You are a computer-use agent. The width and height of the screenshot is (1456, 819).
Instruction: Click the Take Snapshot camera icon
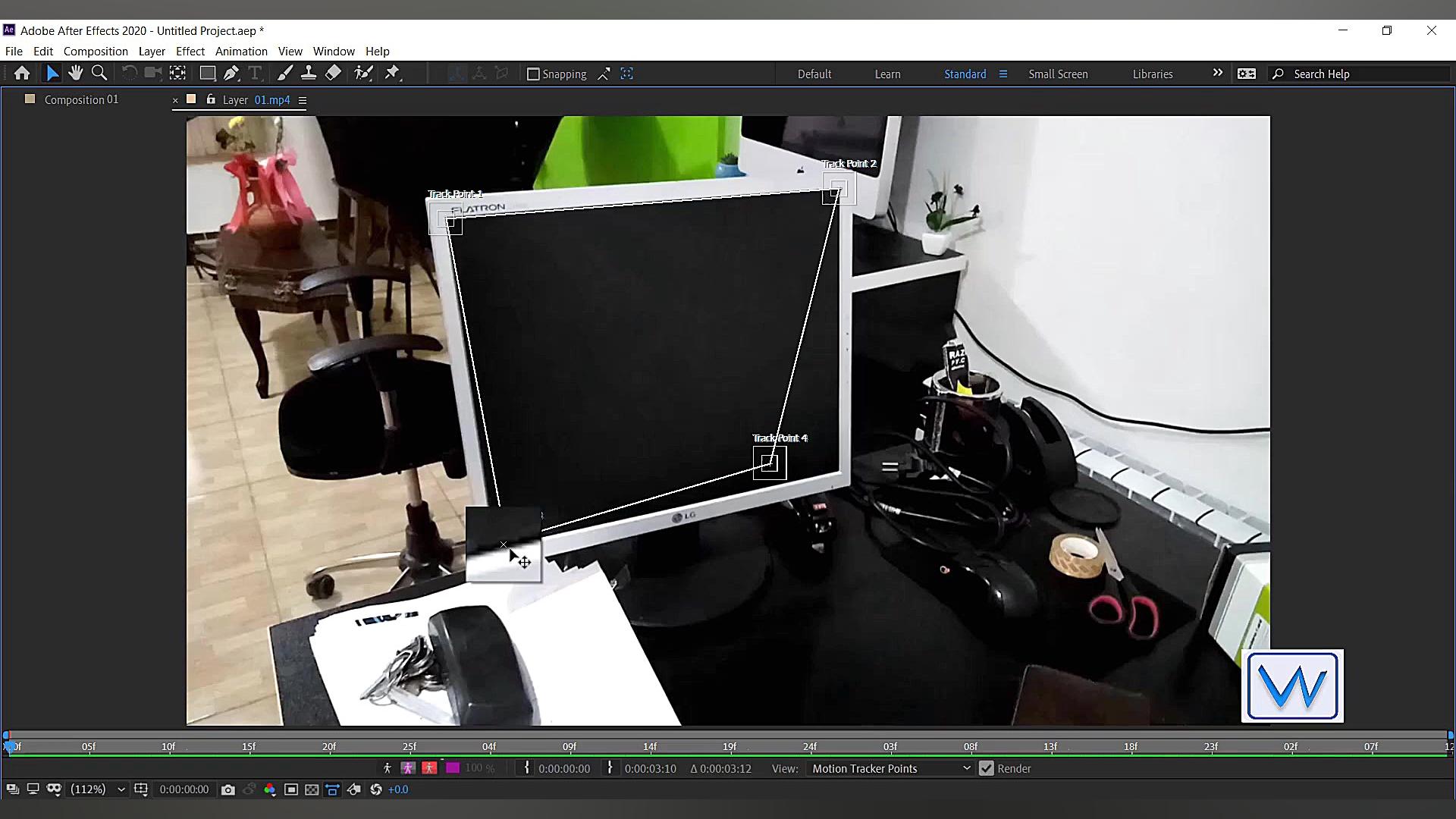pos(227,789)
